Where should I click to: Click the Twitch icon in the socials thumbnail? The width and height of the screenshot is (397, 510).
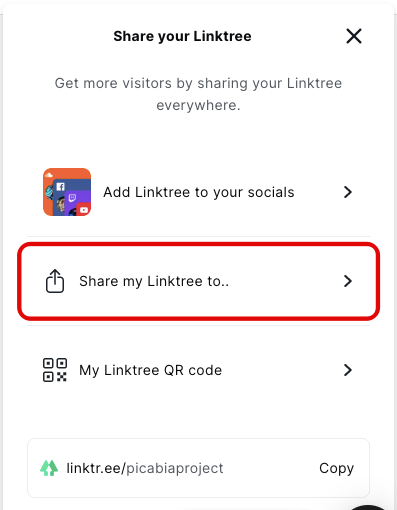point(72,198)
